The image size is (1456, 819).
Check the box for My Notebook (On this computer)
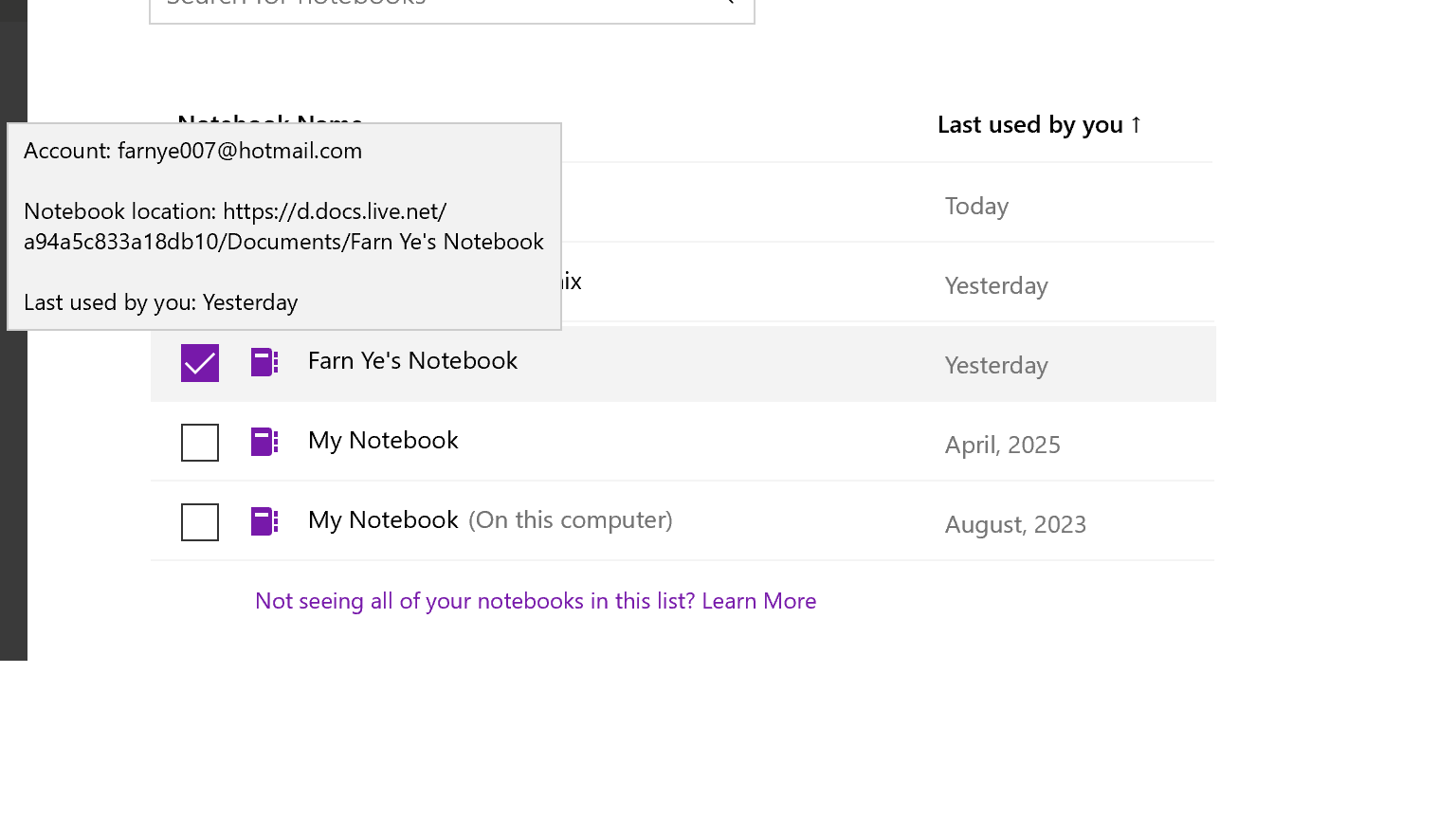click(199, 521)
